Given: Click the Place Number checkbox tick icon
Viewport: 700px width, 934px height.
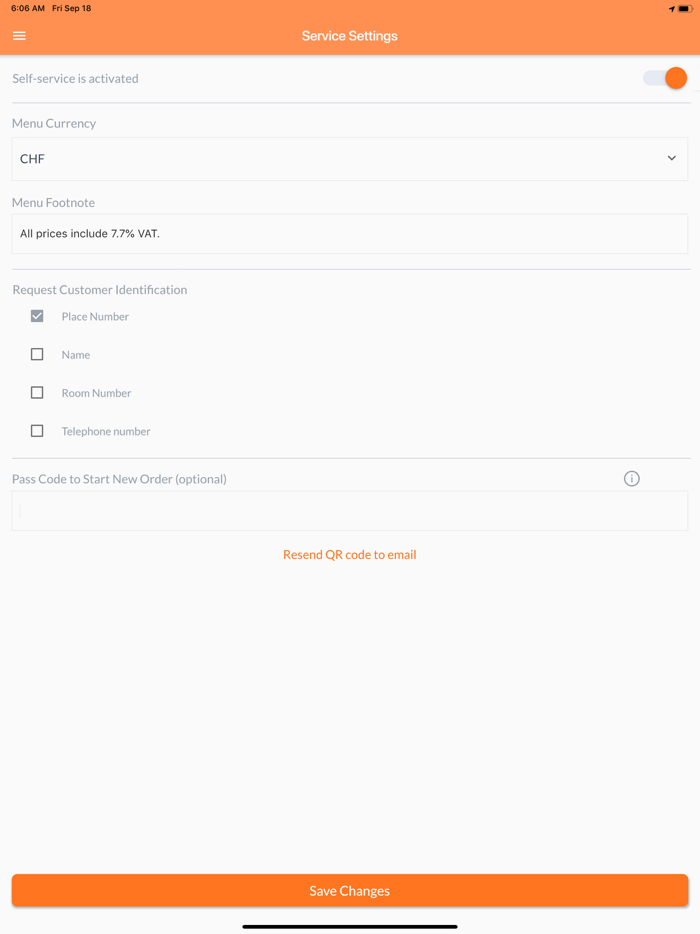Looking at the screenshot, I should (37, 315).
